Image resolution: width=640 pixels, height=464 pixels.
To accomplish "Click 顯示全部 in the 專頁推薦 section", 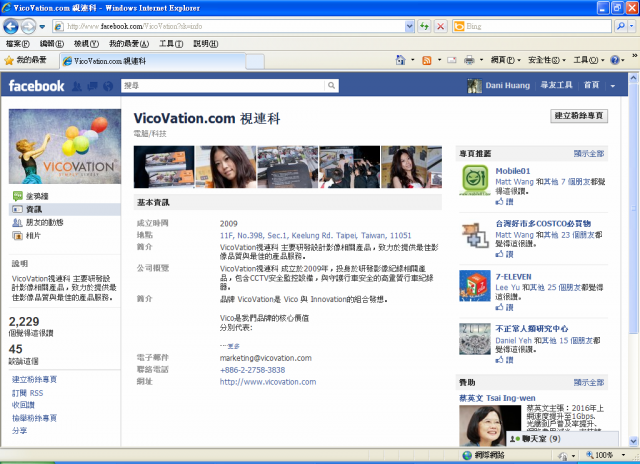I will click(589, 153).
